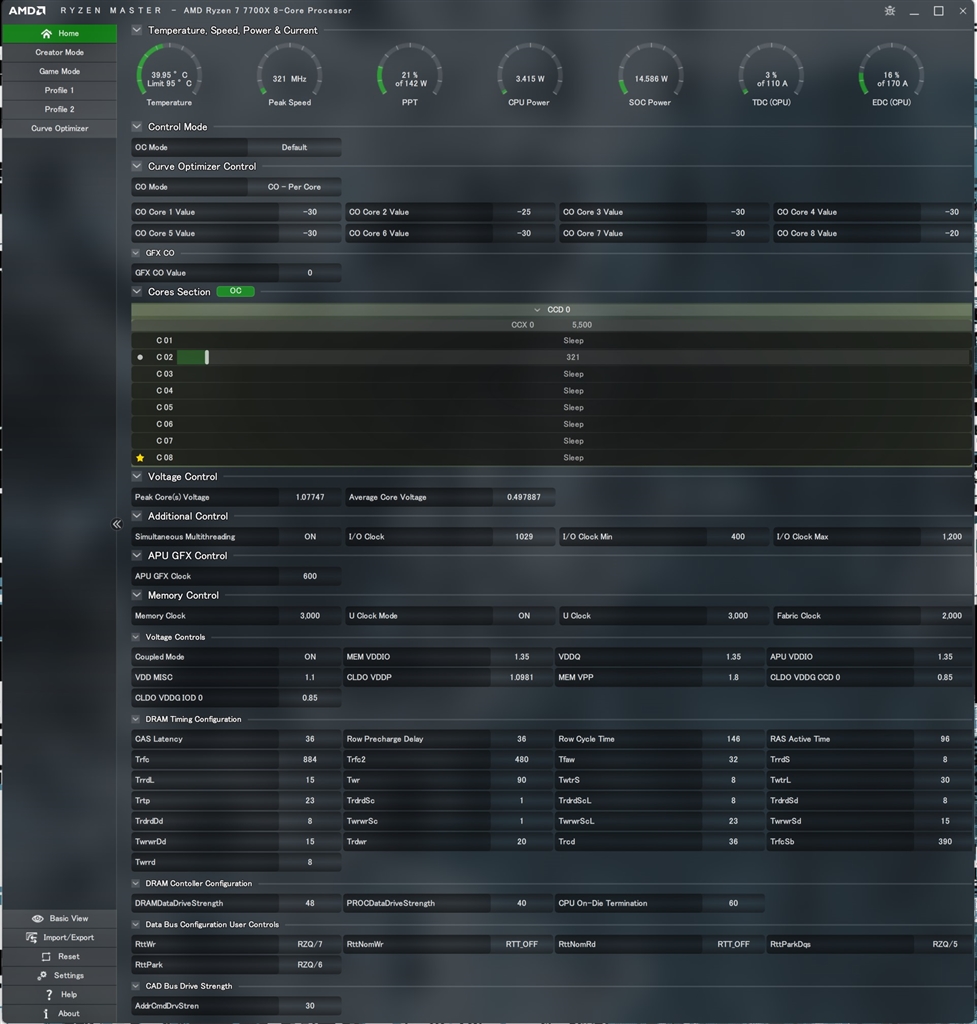Image resolution: width=977 pixels, height=1024 pixels.
Task: Click the CAS Latency value 36
Action: tap(310, 739)
